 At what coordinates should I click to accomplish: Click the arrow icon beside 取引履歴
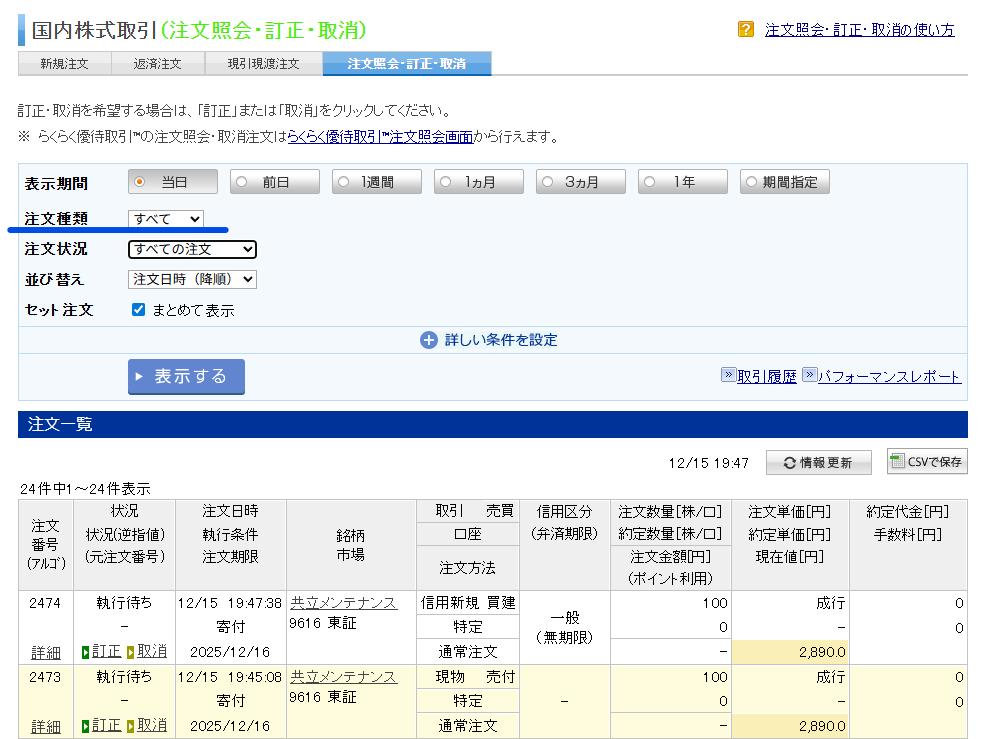click(x=728, y=376)
